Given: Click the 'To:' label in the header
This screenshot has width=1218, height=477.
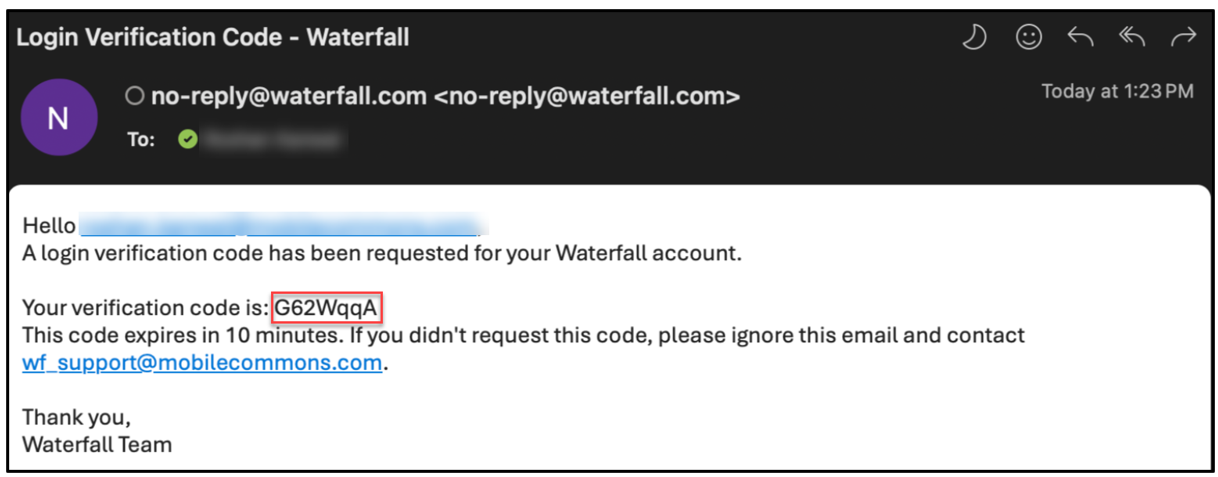Looking at the screenshot, I should 141,140.
